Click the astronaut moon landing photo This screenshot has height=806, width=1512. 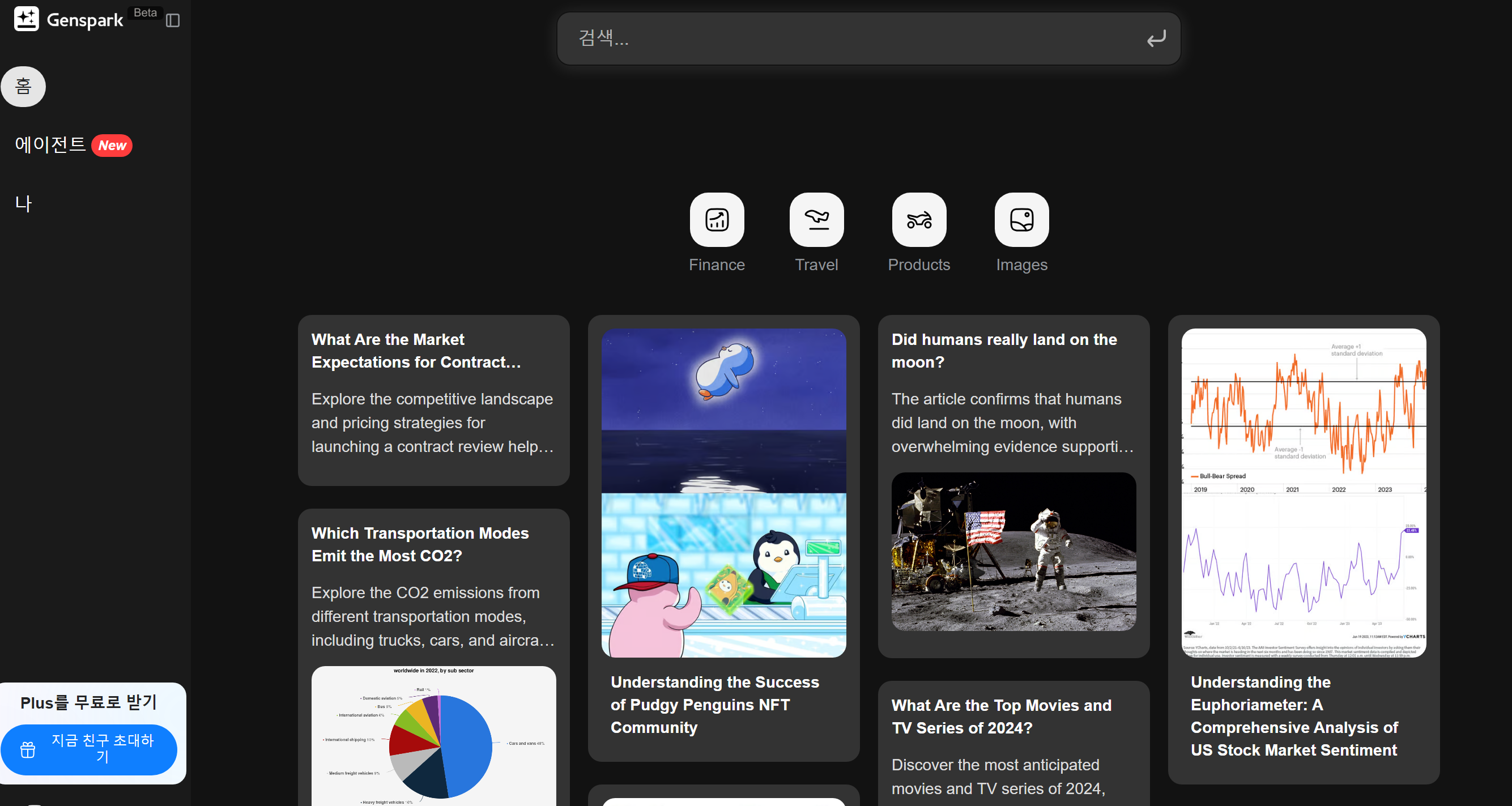pos(1013,551)
